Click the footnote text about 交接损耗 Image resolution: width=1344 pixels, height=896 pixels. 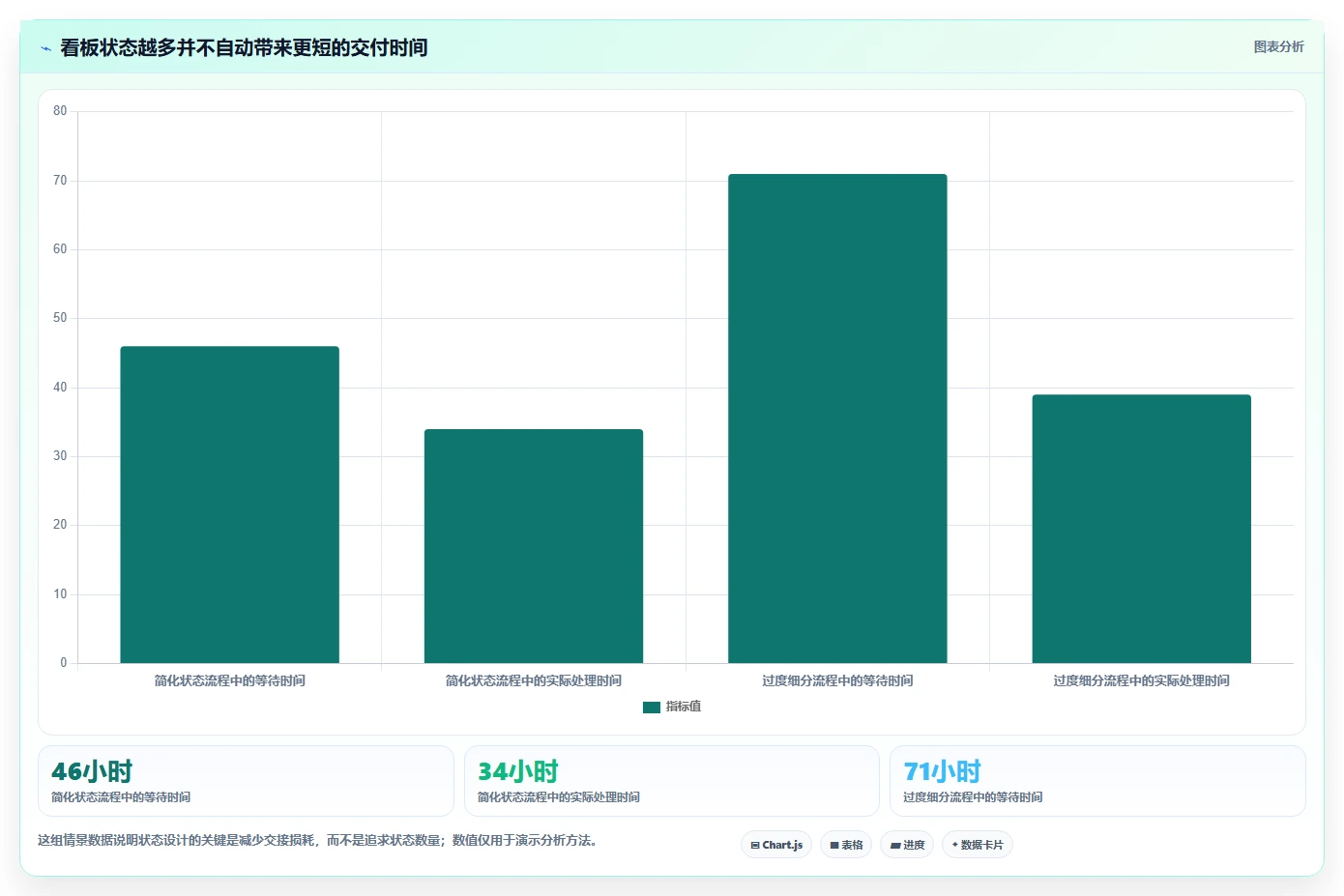(x=317, y=841)
